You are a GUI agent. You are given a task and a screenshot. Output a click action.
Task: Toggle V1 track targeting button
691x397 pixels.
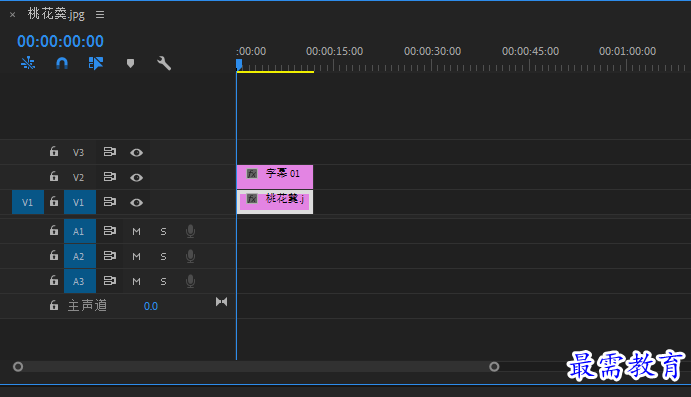[x=80, y=202]
